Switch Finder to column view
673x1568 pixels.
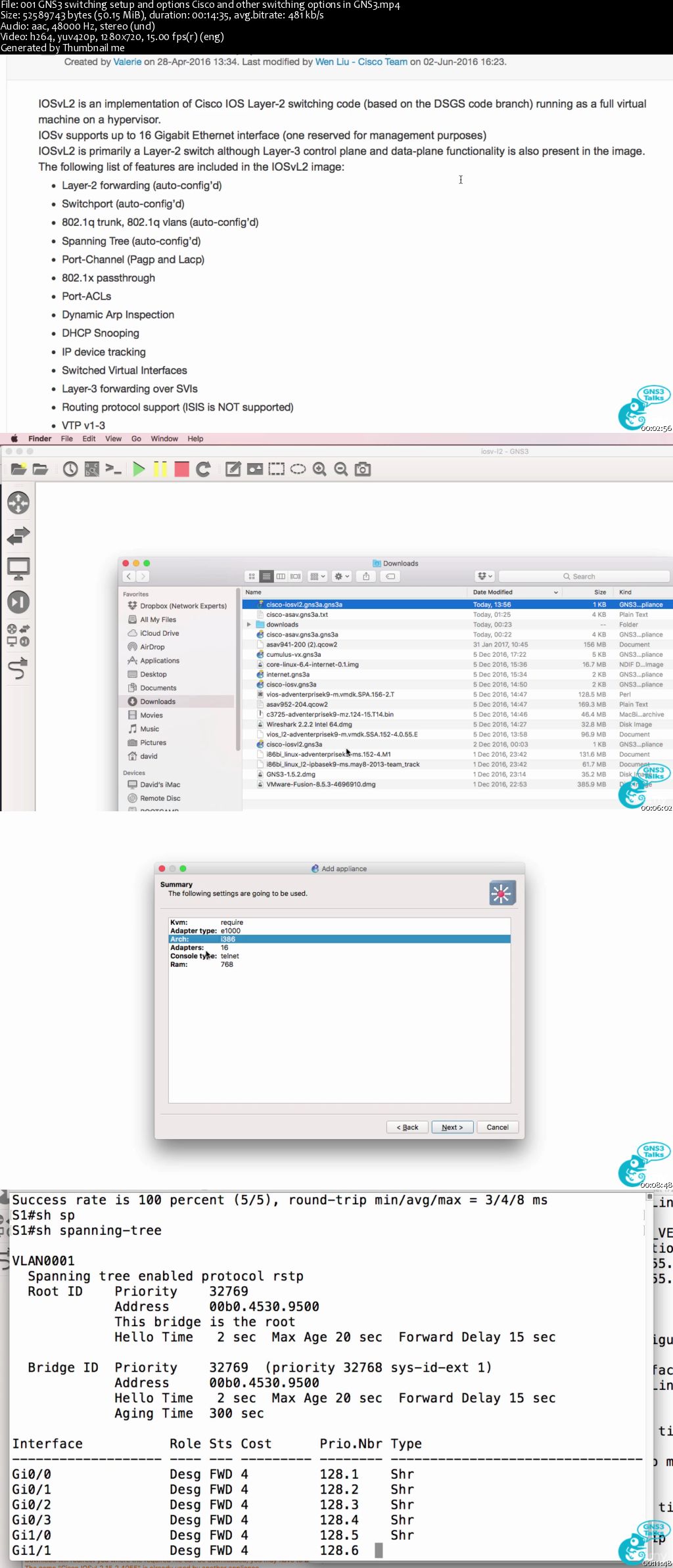tap(281, 576)
